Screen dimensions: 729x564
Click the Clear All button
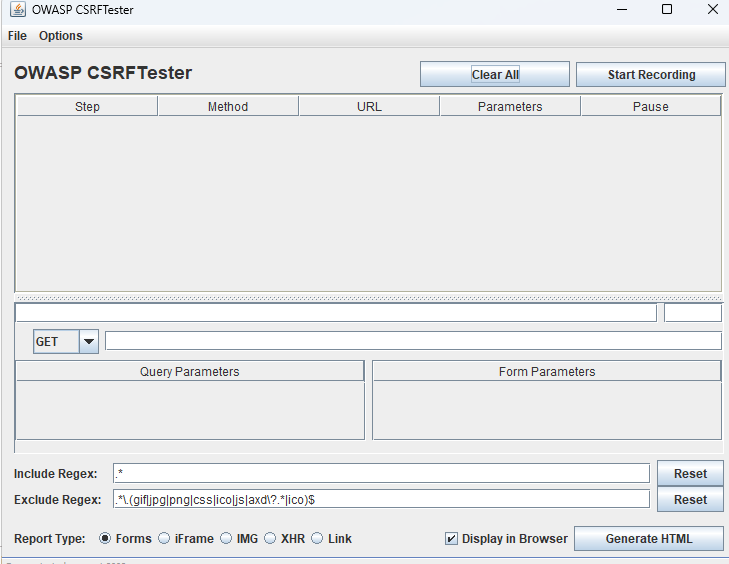pos(495,74)
